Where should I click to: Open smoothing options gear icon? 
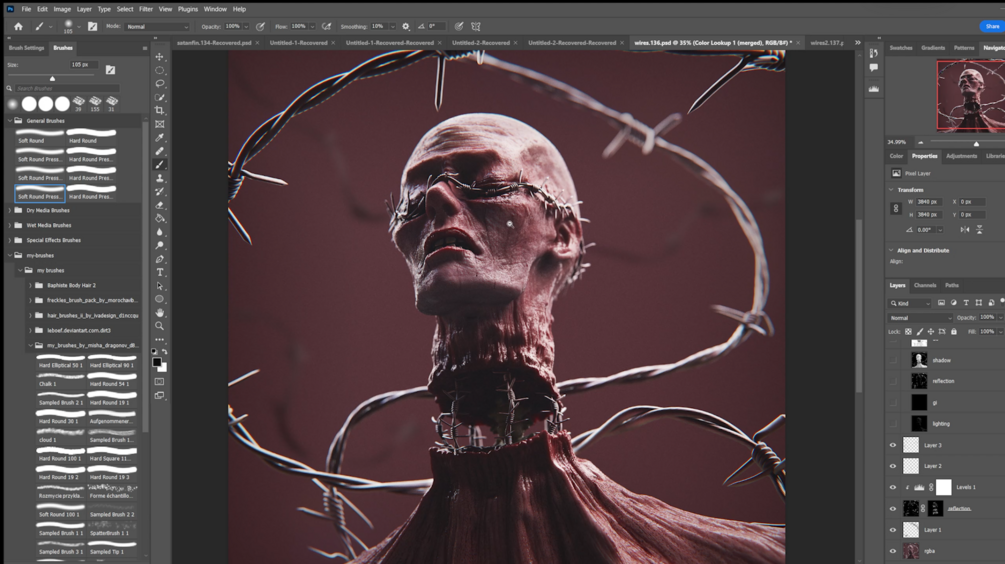(x=406, y=26)
